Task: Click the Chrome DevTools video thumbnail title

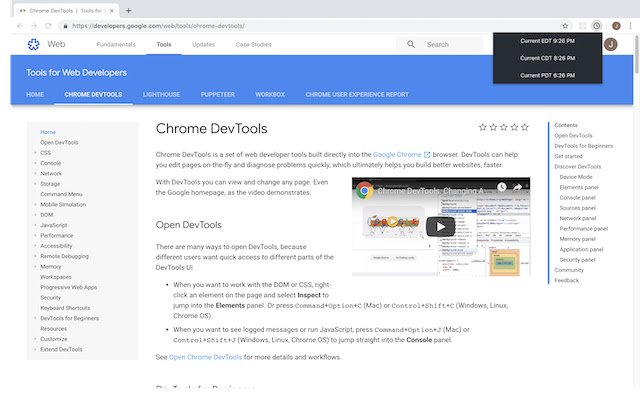Action: pyautogui.click(x=430, y=191)
